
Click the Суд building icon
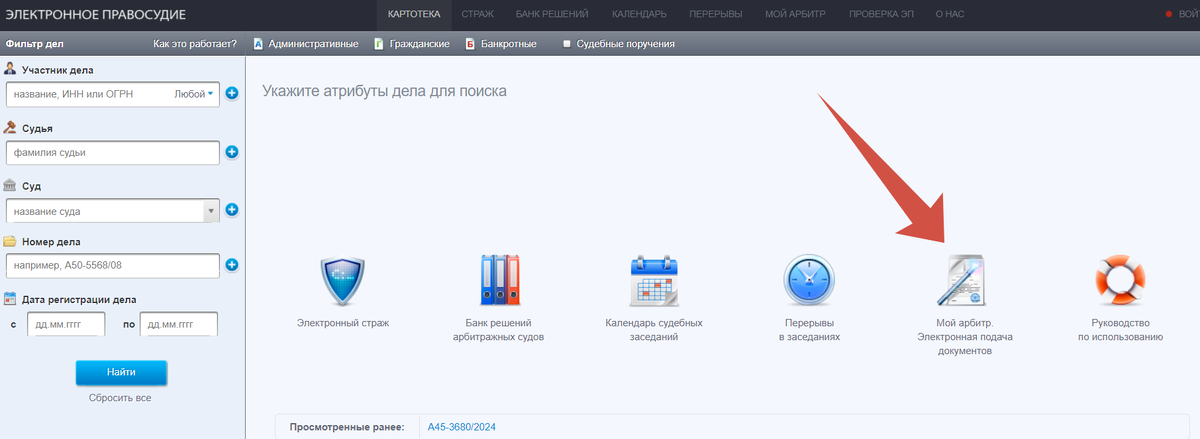(11, 185)
